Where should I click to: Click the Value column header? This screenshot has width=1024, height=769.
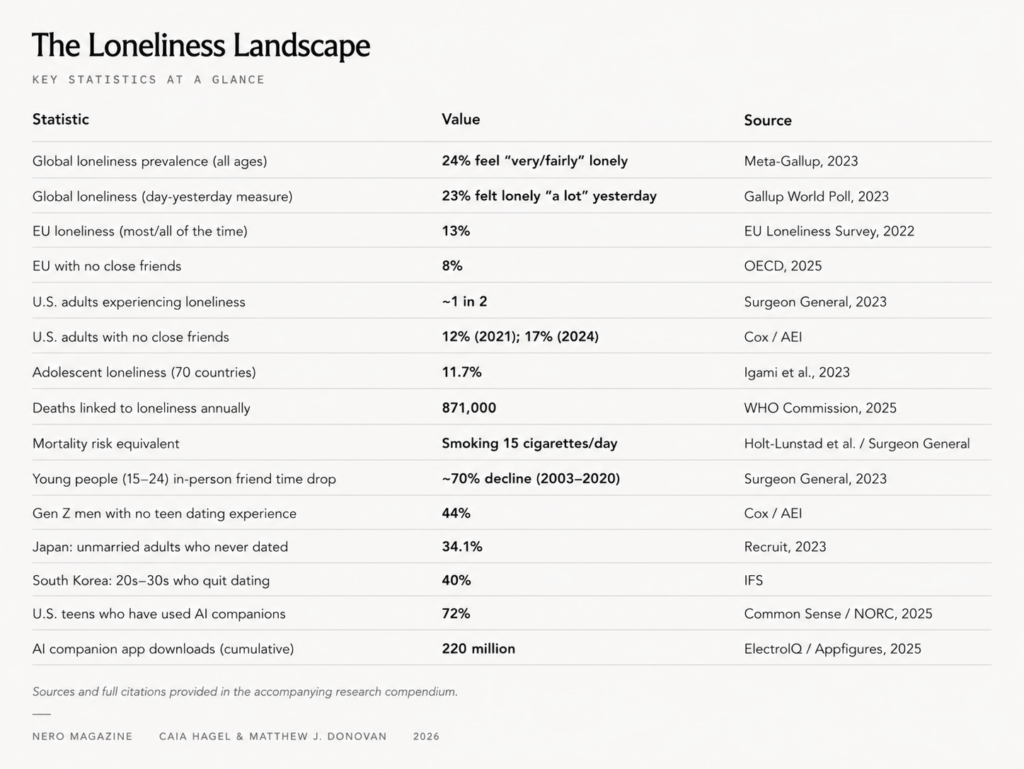[x=460, y=119]
